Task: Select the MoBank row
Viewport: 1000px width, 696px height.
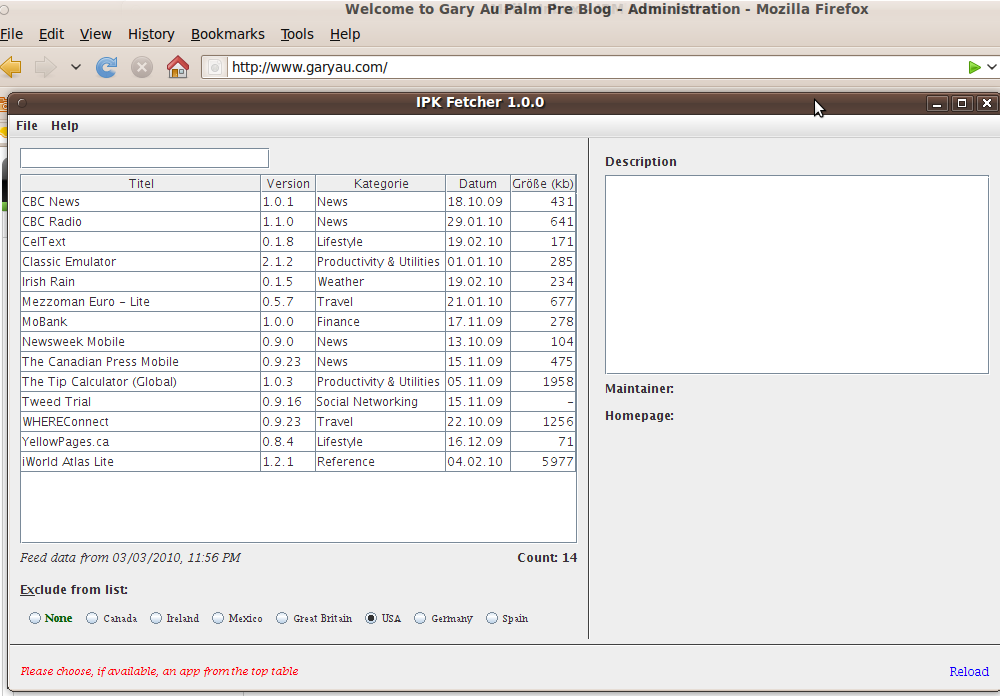Action: [x=298, y=322]
